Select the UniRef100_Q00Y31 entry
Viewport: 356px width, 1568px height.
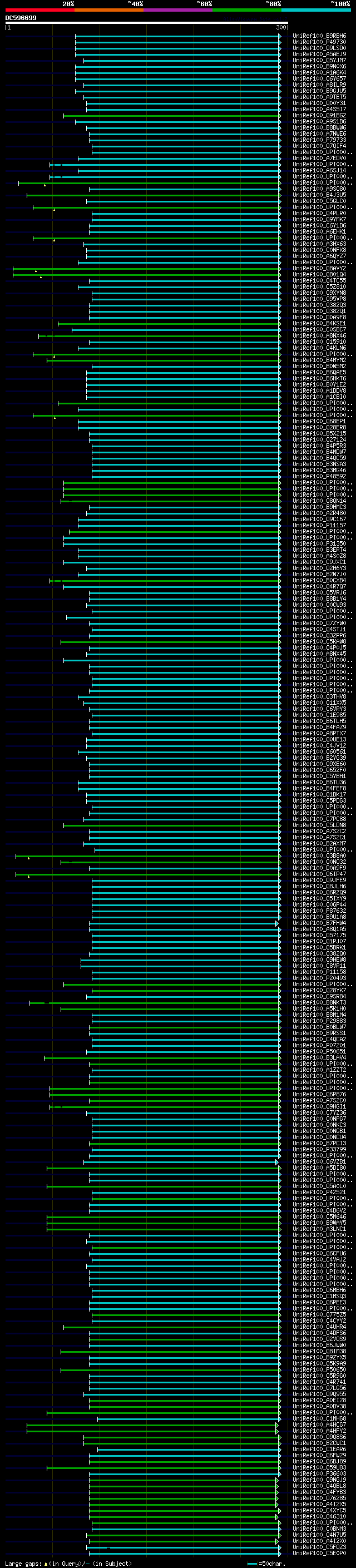[x=319, y=103]
